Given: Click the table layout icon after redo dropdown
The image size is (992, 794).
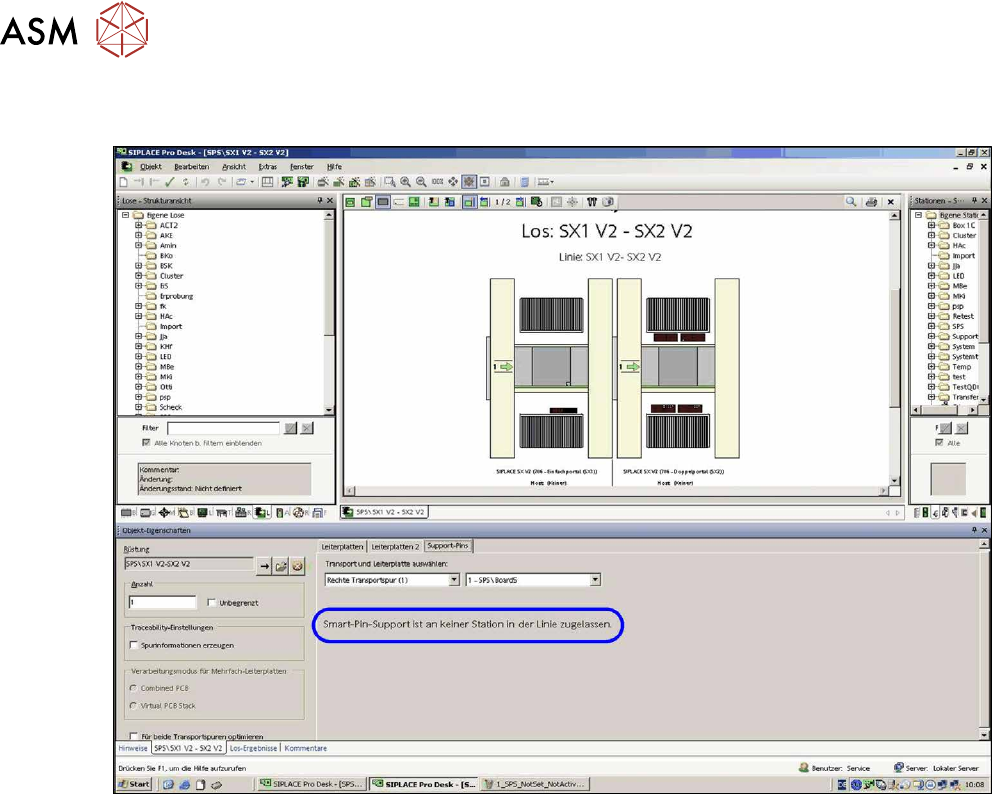Looking at the screenshot, I should [x=268, y=182].
